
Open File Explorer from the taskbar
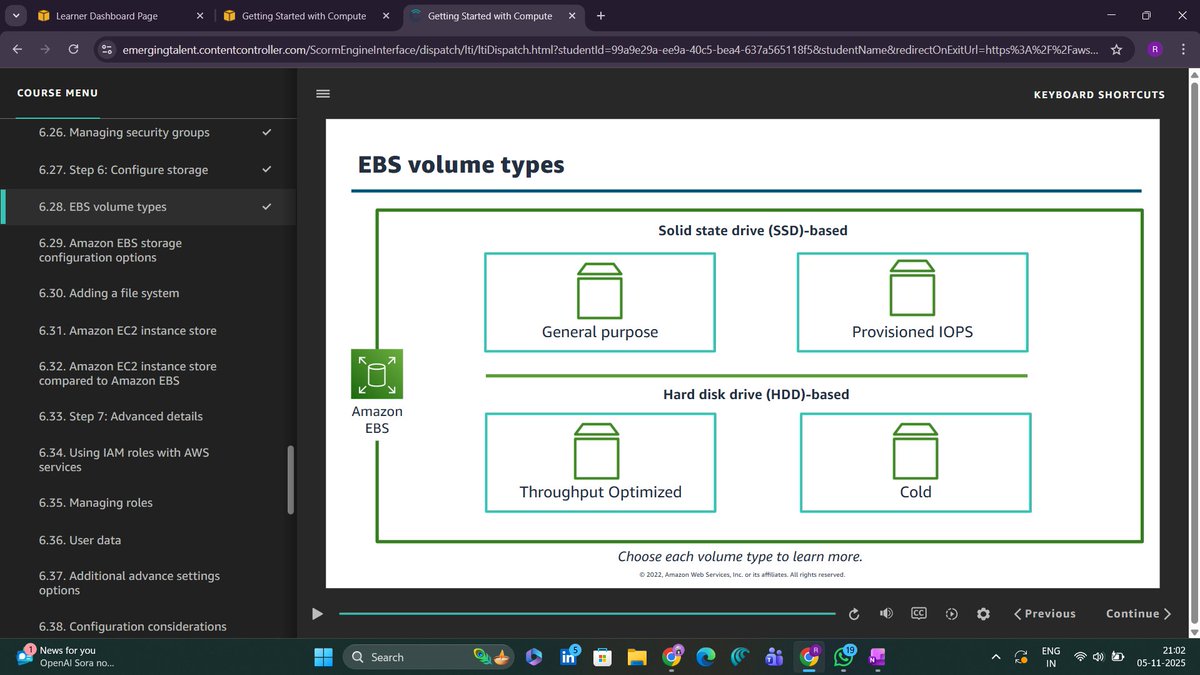tap(637, 657)
